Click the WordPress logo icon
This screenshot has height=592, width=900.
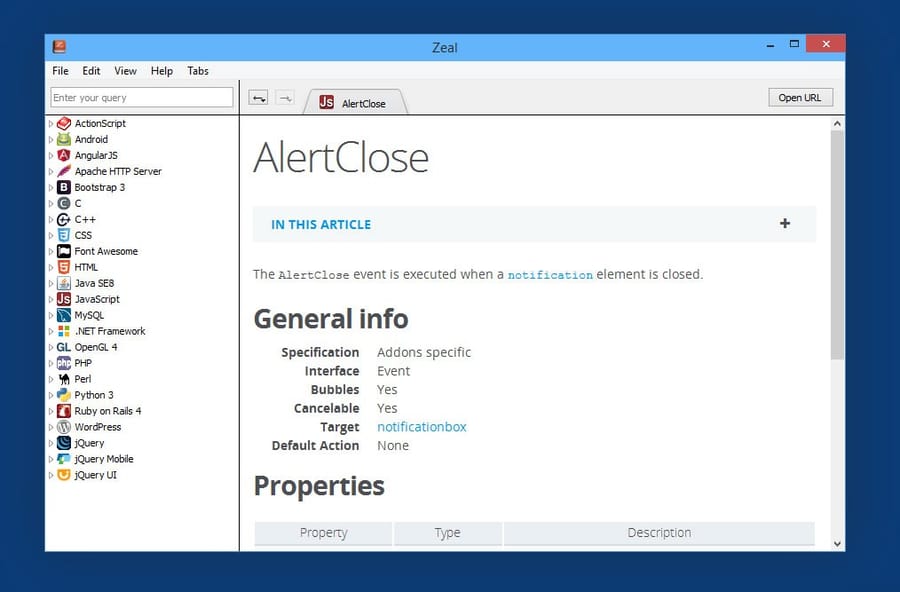64,427
